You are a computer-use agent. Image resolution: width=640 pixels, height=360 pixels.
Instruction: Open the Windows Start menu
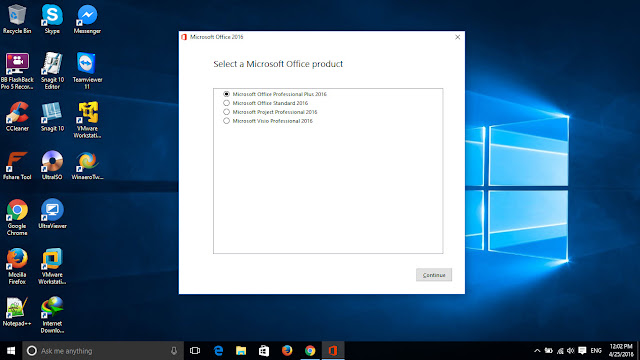tap(11, 351)
